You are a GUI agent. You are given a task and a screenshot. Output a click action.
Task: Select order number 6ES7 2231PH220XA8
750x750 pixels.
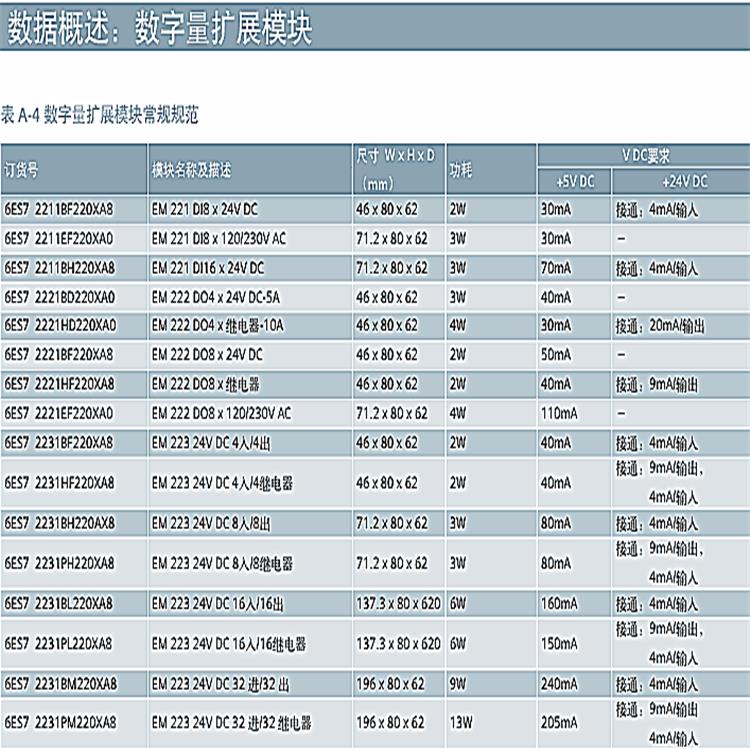[x=59, y=563]
